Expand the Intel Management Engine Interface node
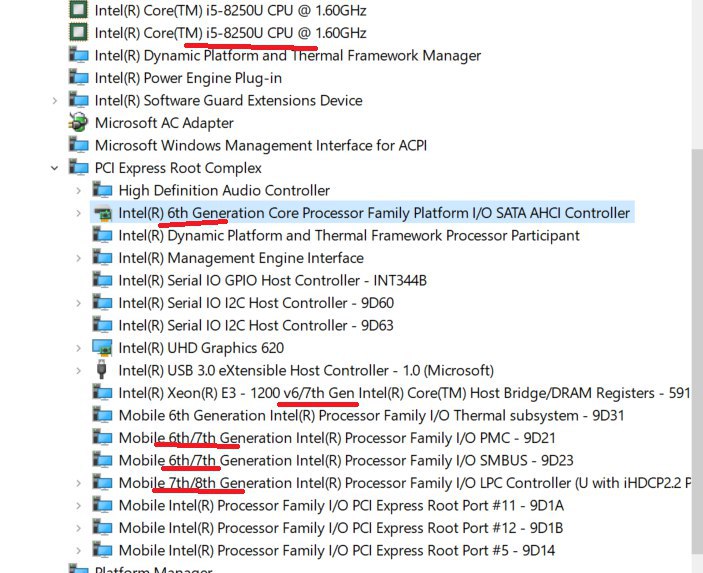703x573 pixels. (78, 258)
